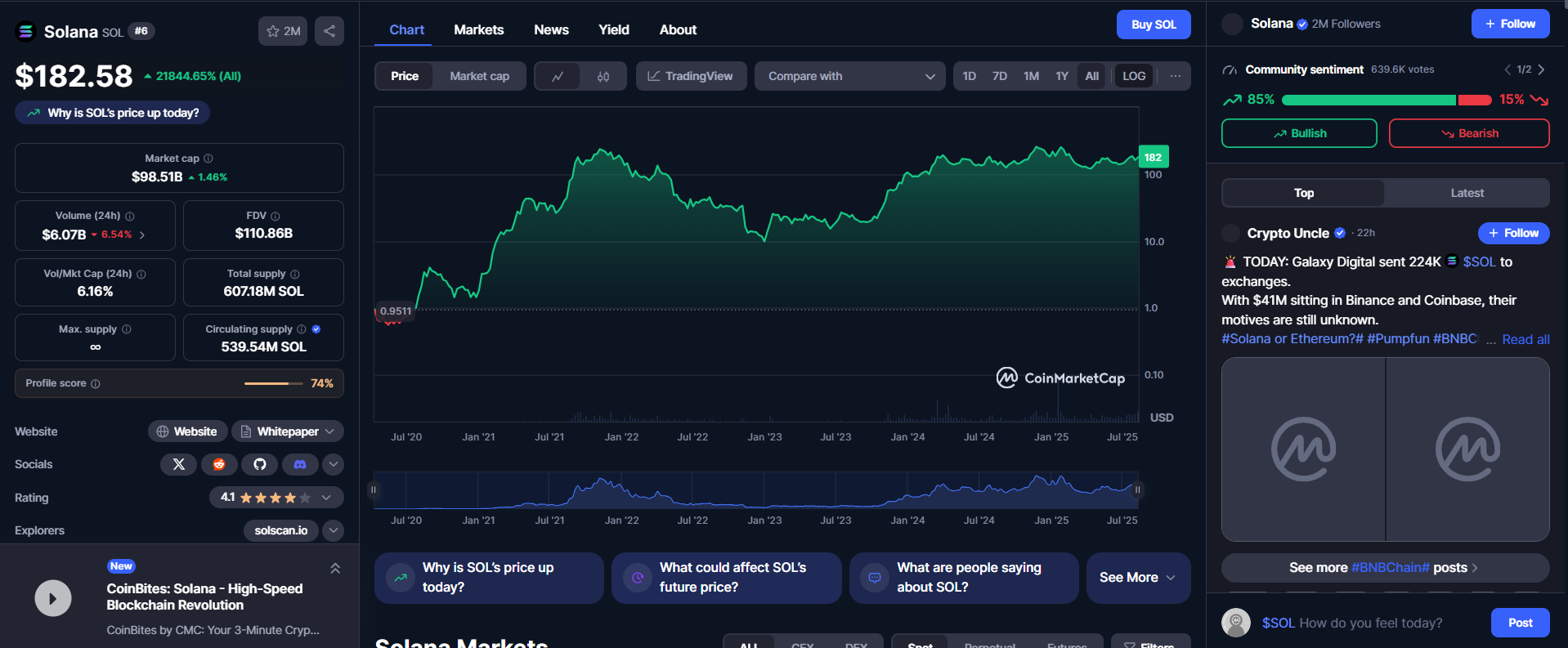Expand the Whitepaper dropdown
The width and height of the screenshot is (1568, 648).
[288, 431]
